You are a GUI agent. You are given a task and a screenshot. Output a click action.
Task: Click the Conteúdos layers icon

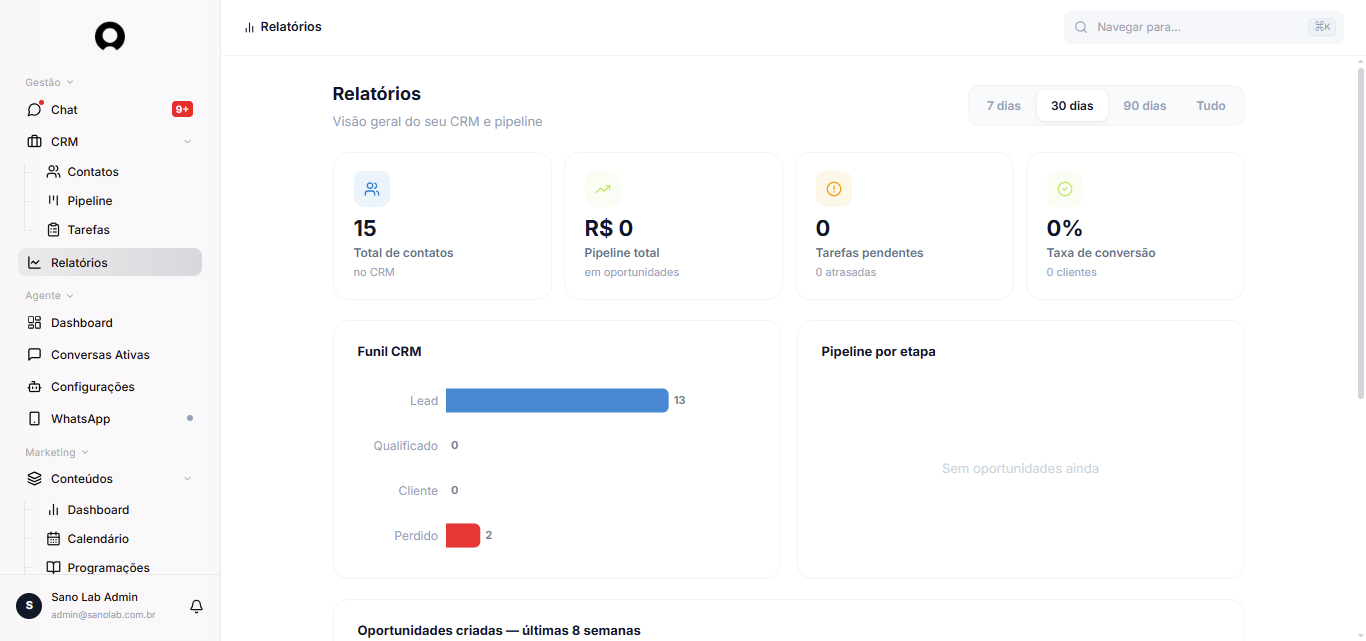coord(35,478)
